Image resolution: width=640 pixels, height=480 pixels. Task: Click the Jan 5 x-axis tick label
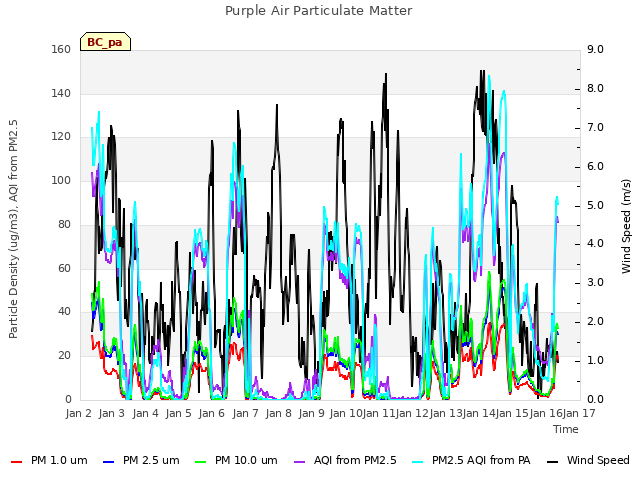(179, 413)
